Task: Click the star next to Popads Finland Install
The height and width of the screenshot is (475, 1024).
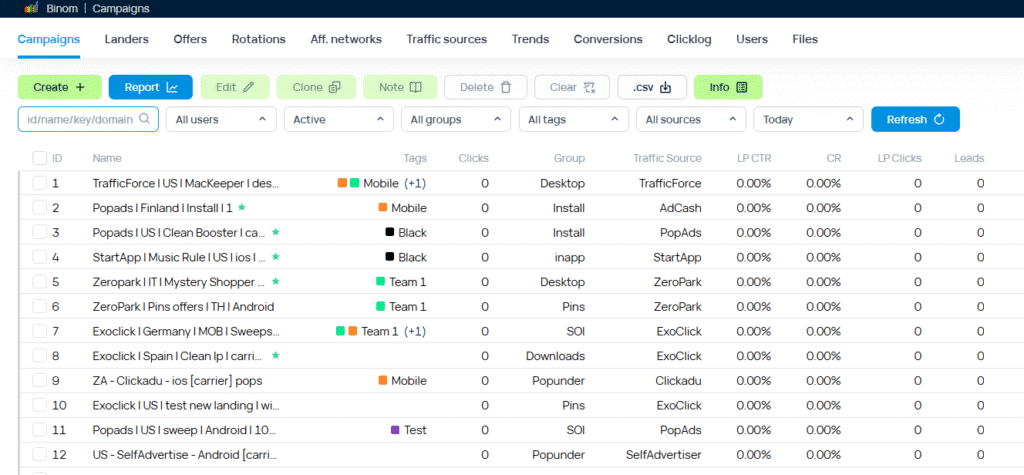Action: click(x=242, y=207)
